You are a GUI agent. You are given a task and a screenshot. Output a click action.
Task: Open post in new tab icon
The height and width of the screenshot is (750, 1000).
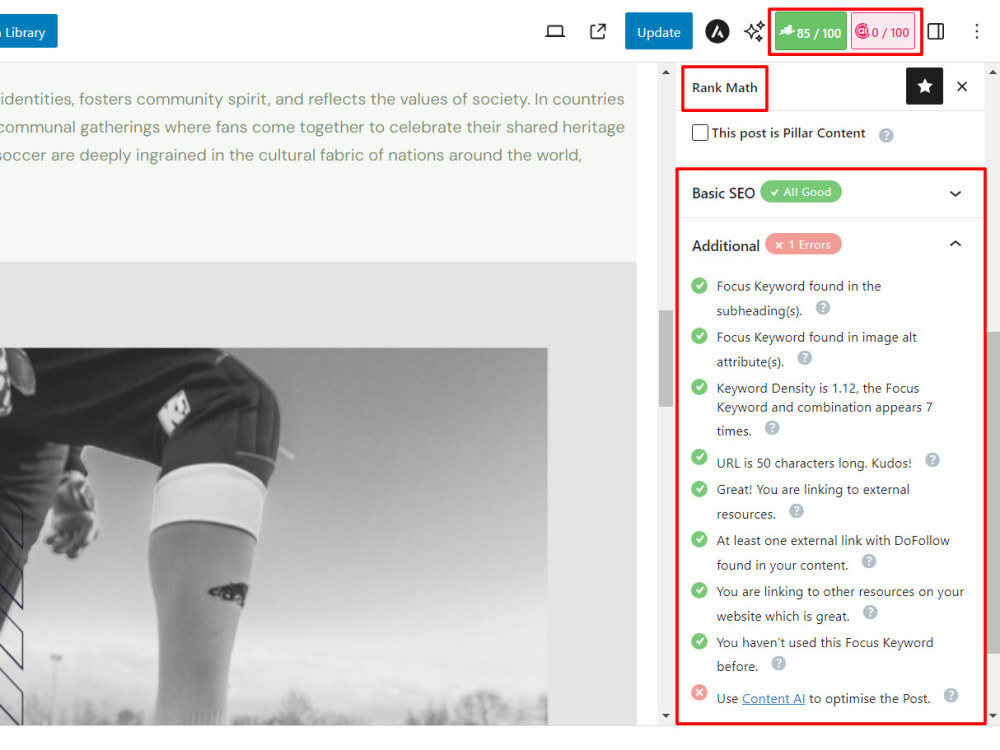coord(598,31)
